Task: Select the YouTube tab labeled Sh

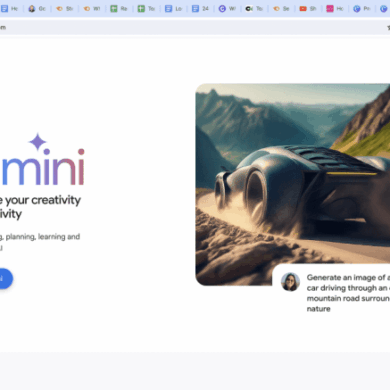Action: coord(308,9)
